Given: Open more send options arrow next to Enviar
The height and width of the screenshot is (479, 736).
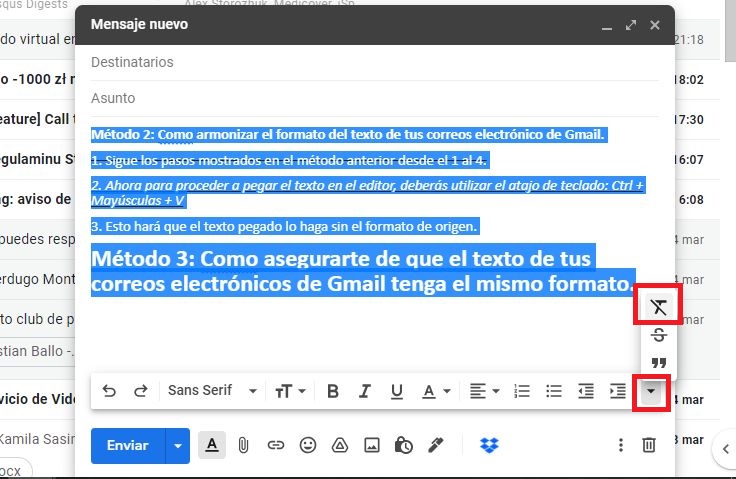Looking at the screenshot, I should 177,445.
